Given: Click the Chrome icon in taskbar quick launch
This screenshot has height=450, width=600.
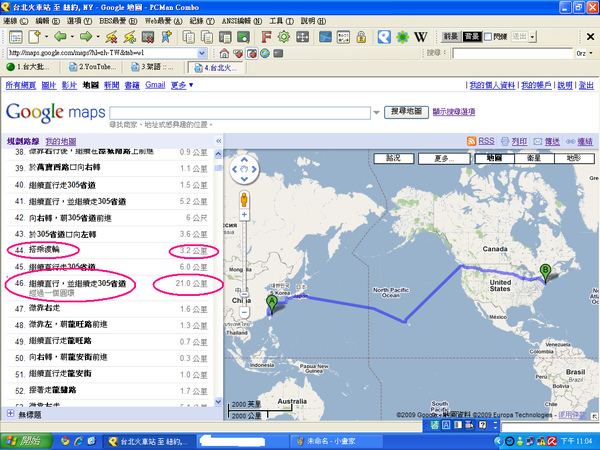Looking at the screenshot, I should 65,441.
